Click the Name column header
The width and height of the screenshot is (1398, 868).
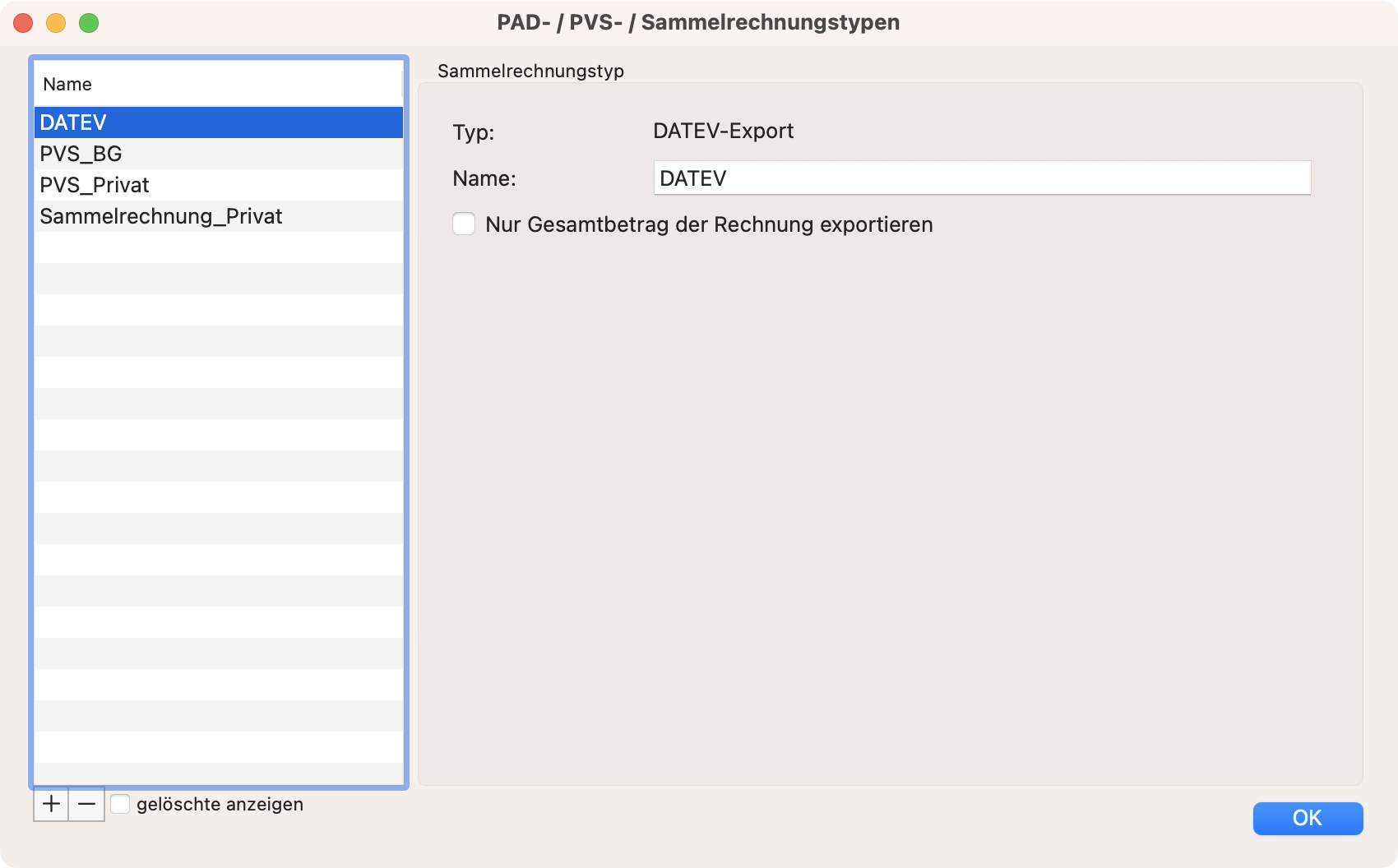coord(218,84)
